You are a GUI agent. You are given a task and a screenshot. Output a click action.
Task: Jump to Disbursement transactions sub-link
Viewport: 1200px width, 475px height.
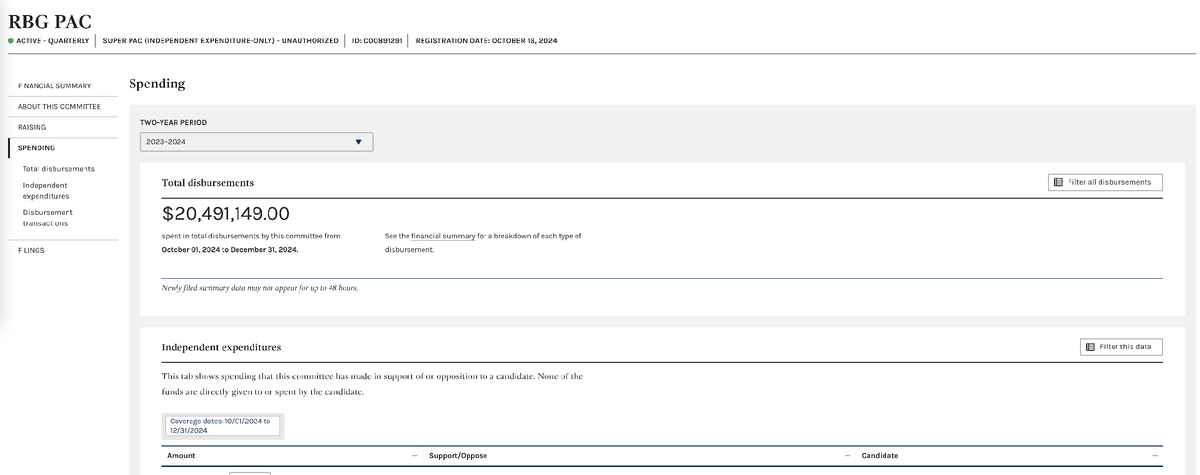click(x=47, y=217)
